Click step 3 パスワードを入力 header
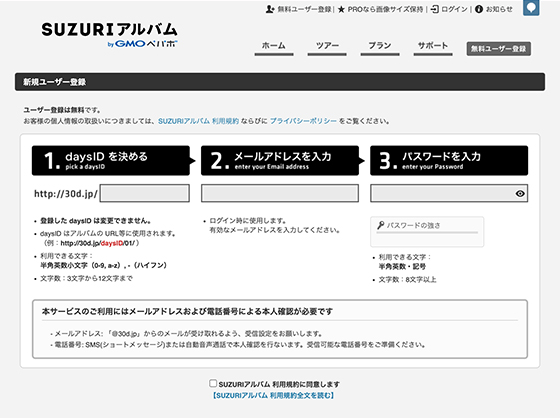This screenshot has width=560, height=418. pos(449,160)
